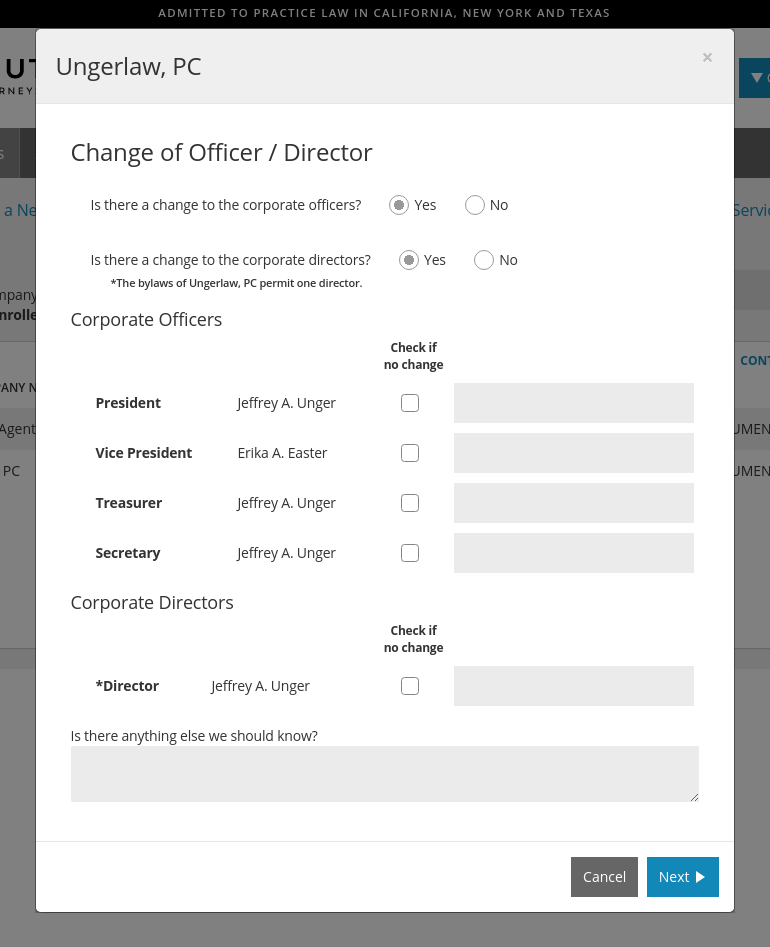This screenshot has width=770, height=947.
Task: Select Yes for corporate officers change
Action: [x=399, y=205]
